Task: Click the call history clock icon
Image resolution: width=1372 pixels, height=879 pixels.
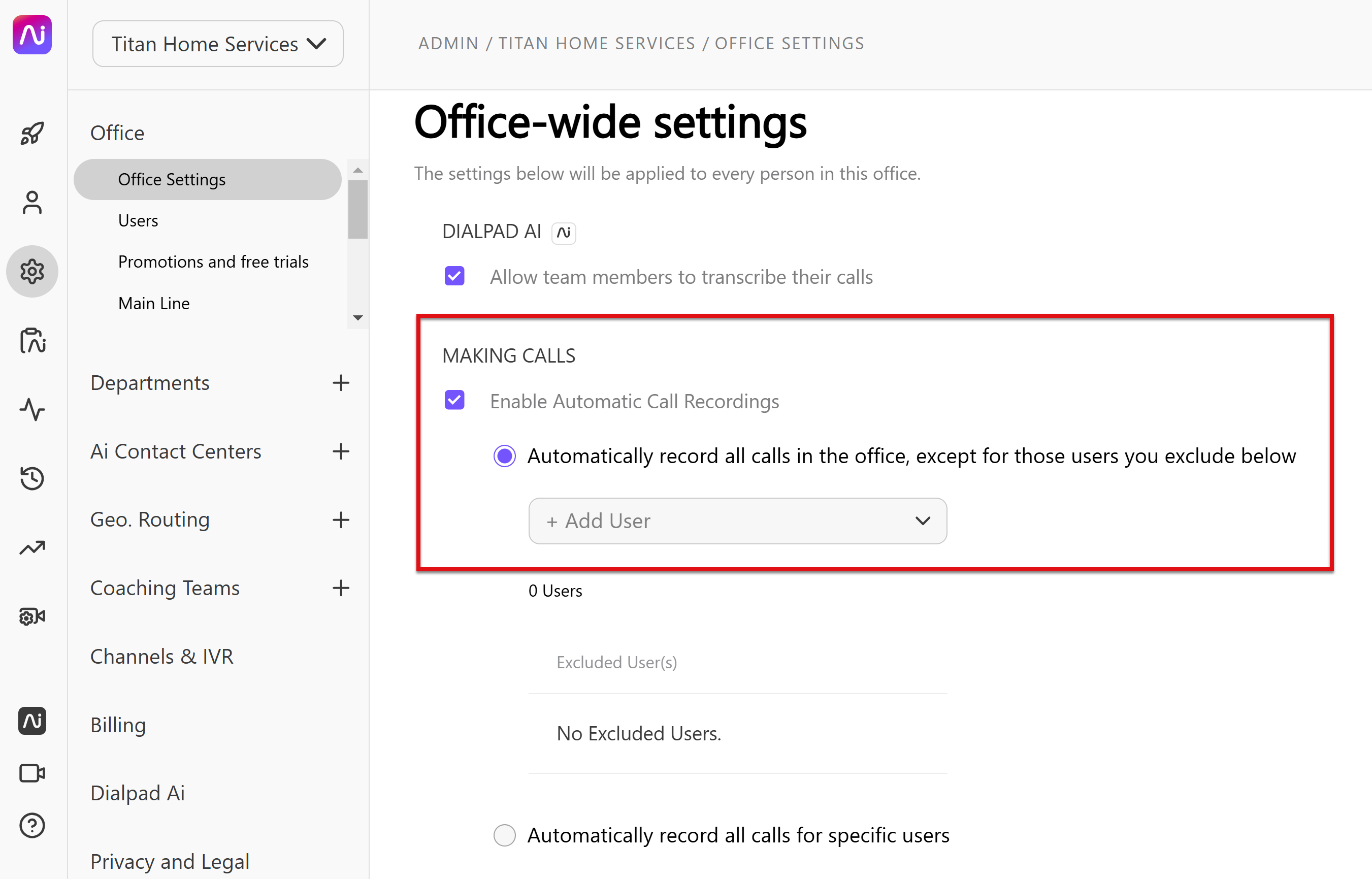Action: click(x=32, y=478)
